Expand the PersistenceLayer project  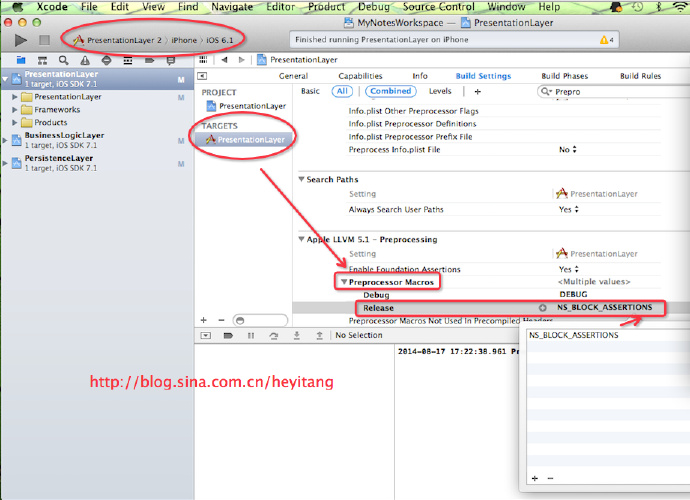[x=5, y=163]
